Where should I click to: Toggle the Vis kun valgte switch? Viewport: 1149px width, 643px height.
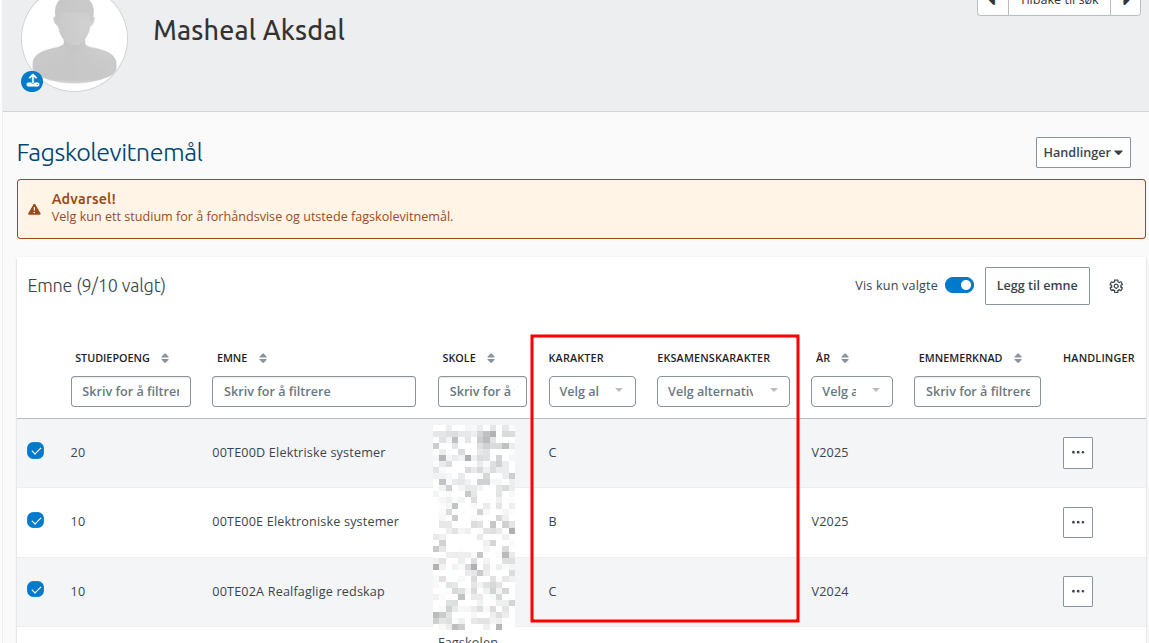(959, 285)
